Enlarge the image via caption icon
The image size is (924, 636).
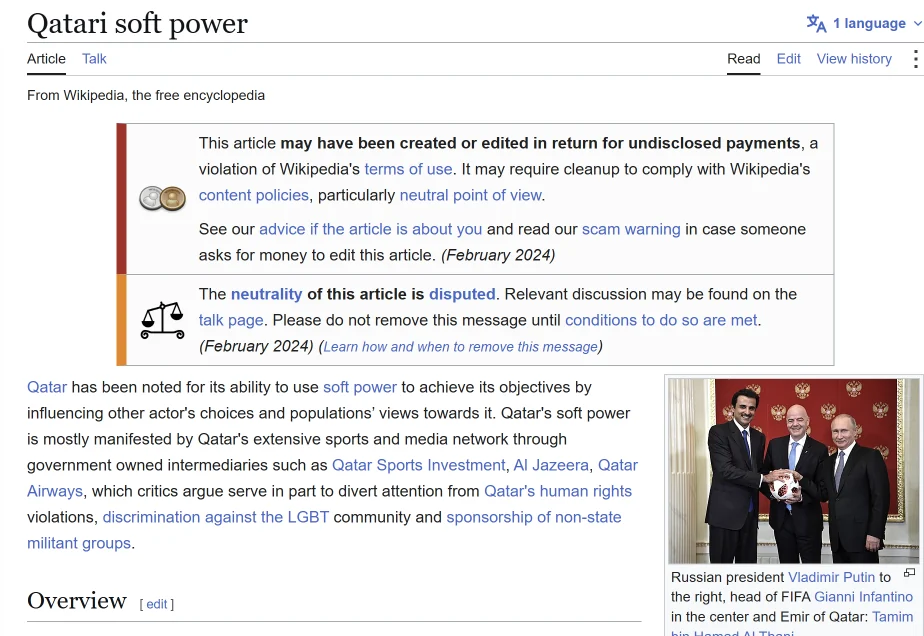[x=909, y=572]
